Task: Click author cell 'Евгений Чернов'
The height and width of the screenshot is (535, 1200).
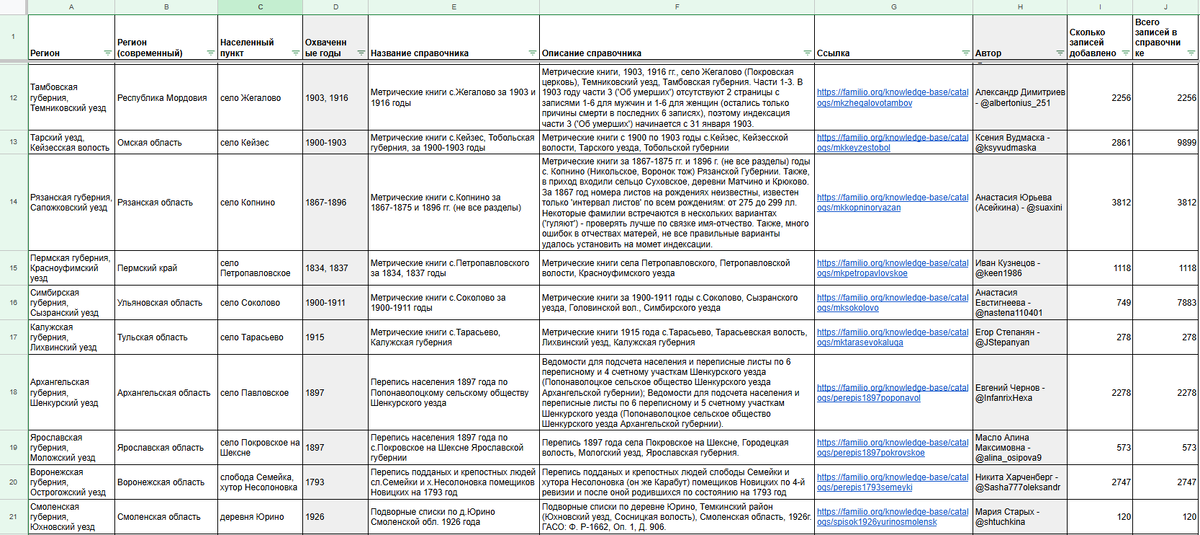Action: tap(1020, 393)
